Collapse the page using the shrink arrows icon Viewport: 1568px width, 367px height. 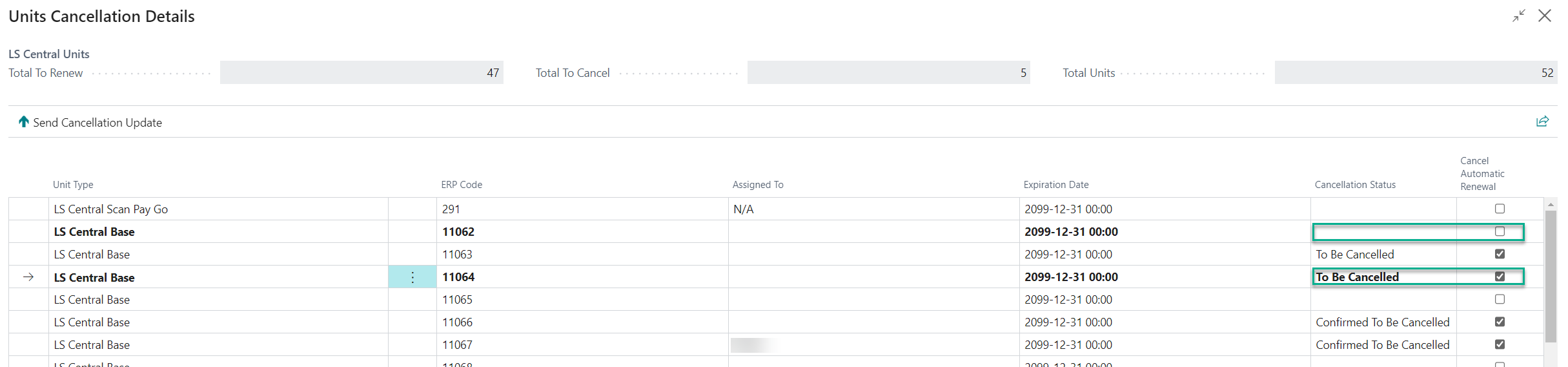pos(1519,16)
